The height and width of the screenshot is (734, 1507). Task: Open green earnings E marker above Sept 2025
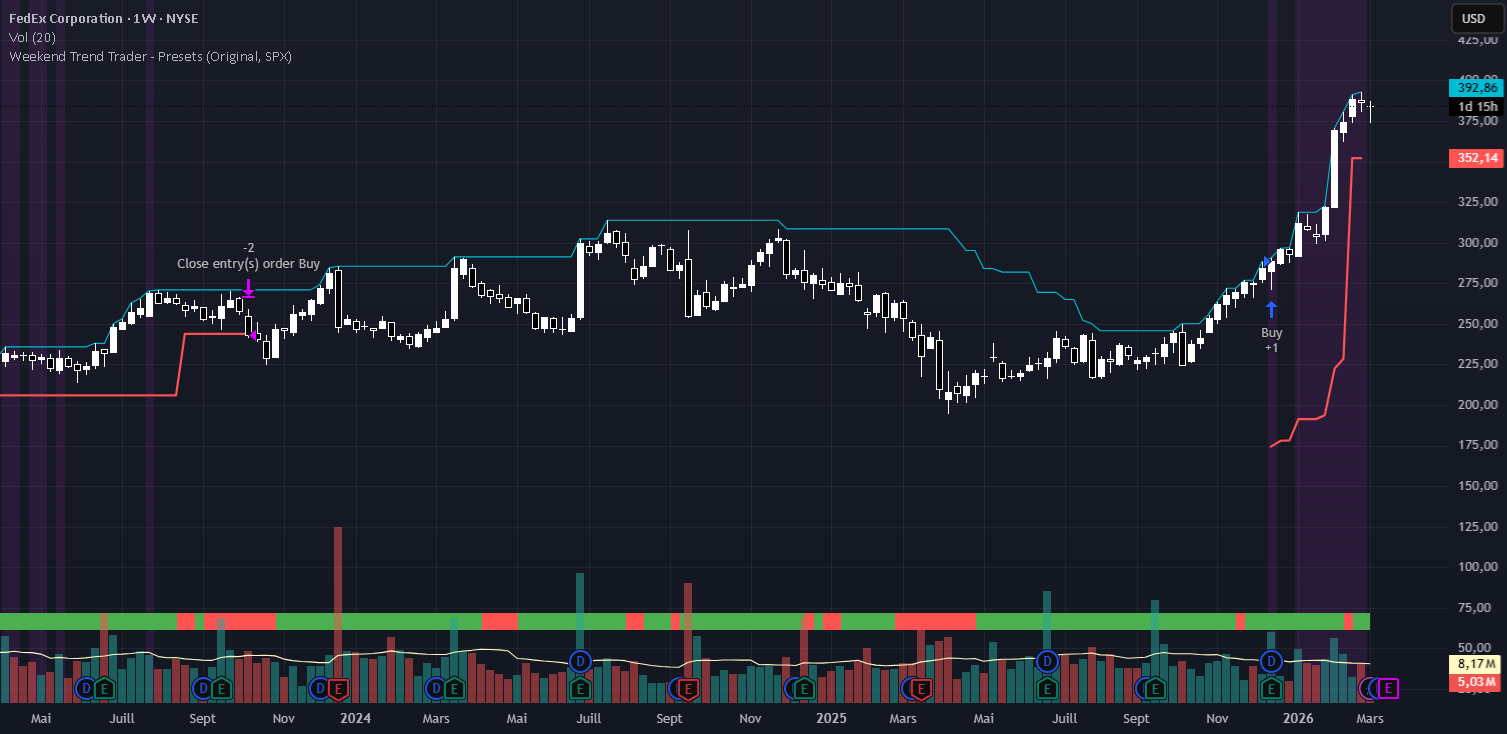[1155, 689]
